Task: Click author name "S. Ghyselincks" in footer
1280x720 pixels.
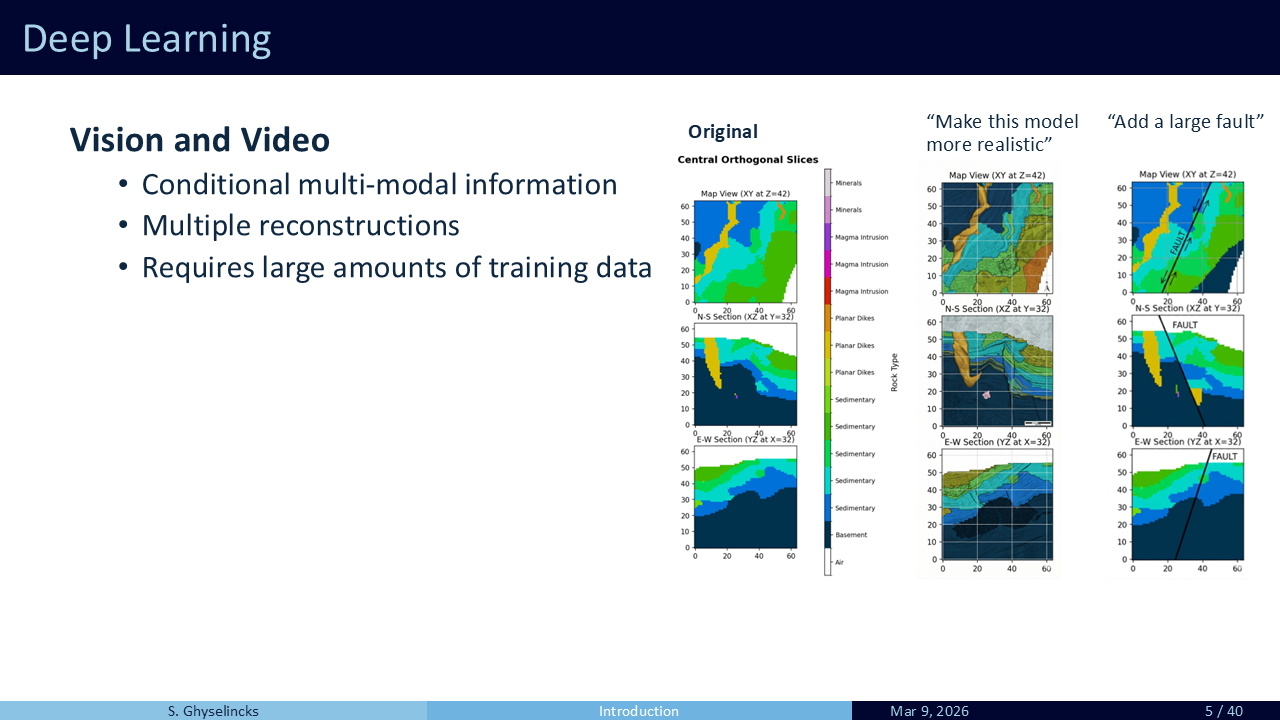Action: point(213,711)
